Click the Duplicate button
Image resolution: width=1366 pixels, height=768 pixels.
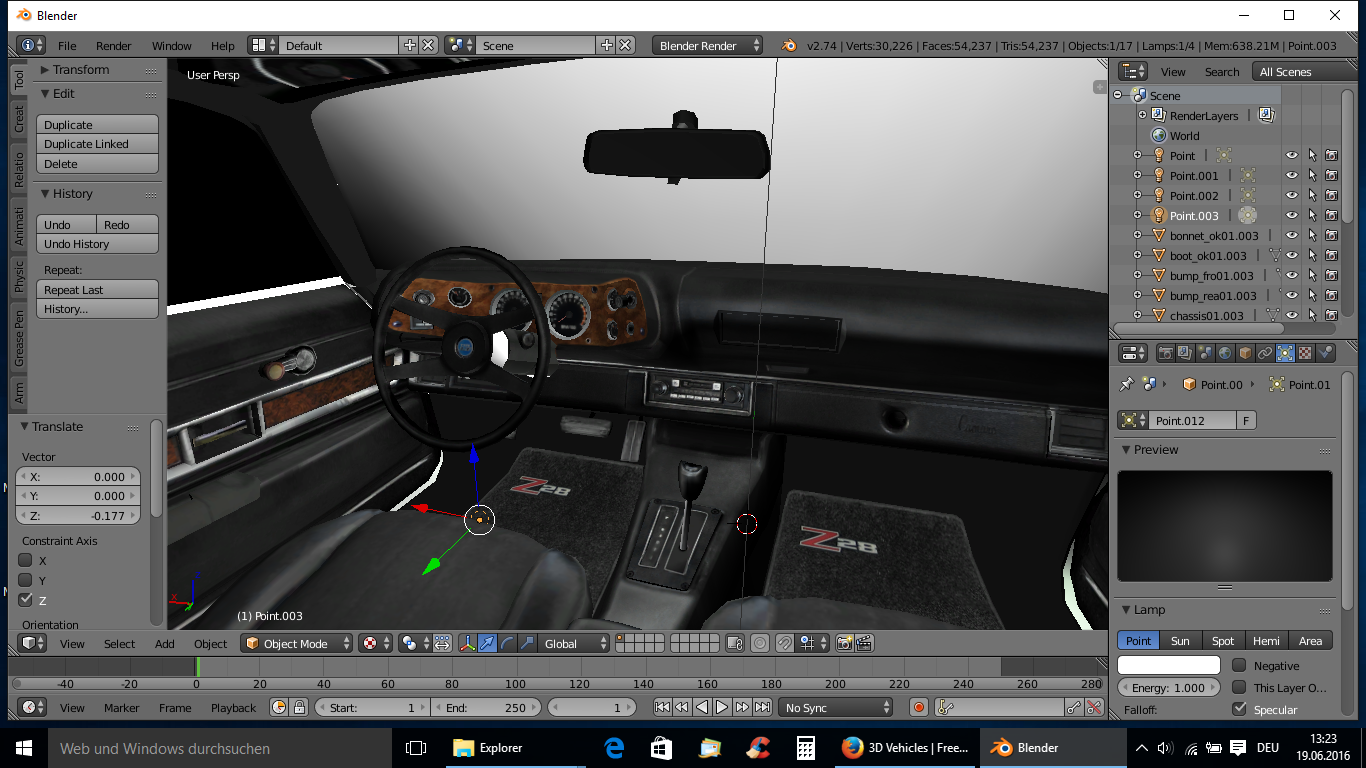point(98,125)
